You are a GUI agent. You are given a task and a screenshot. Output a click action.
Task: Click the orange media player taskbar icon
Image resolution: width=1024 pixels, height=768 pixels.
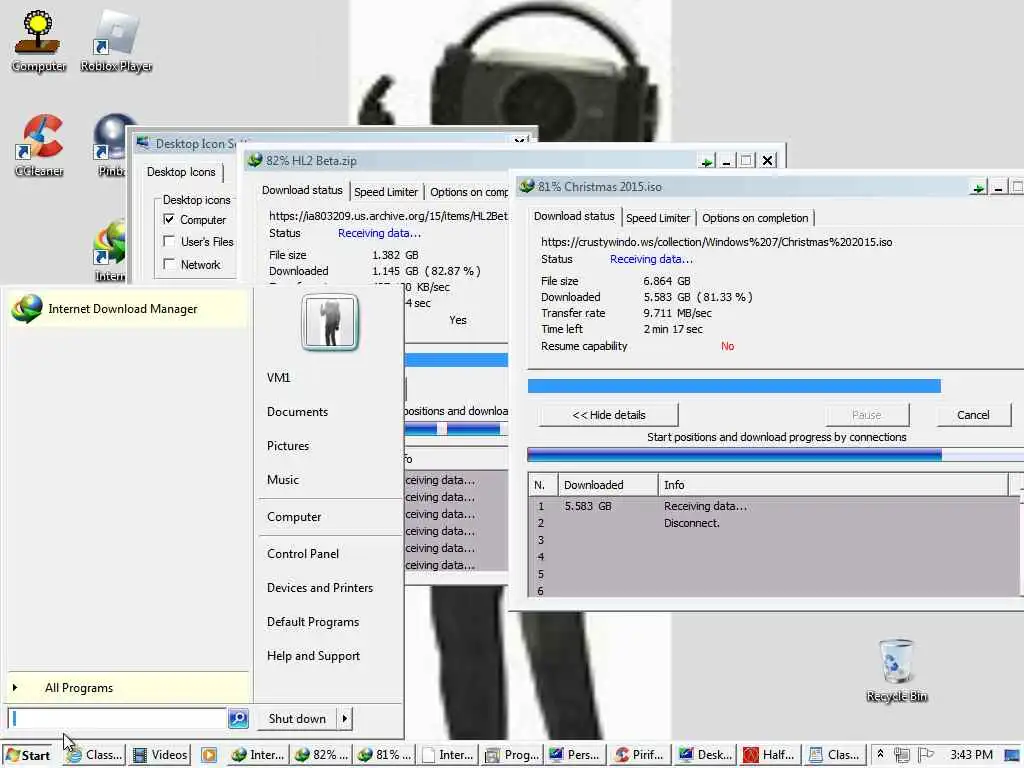click(209, 755)
